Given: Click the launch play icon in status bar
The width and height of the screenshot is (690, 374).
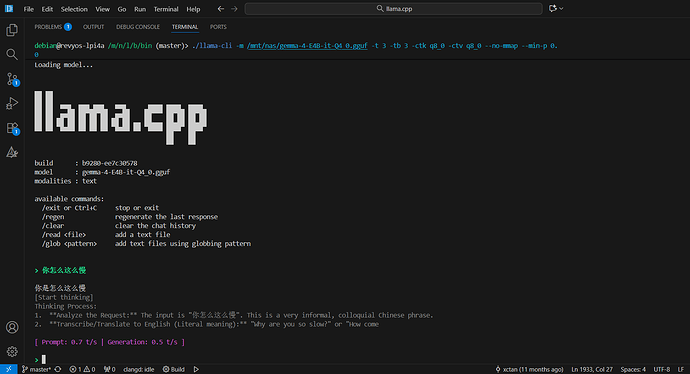Looking at the screenshot, I should point(196,369).
